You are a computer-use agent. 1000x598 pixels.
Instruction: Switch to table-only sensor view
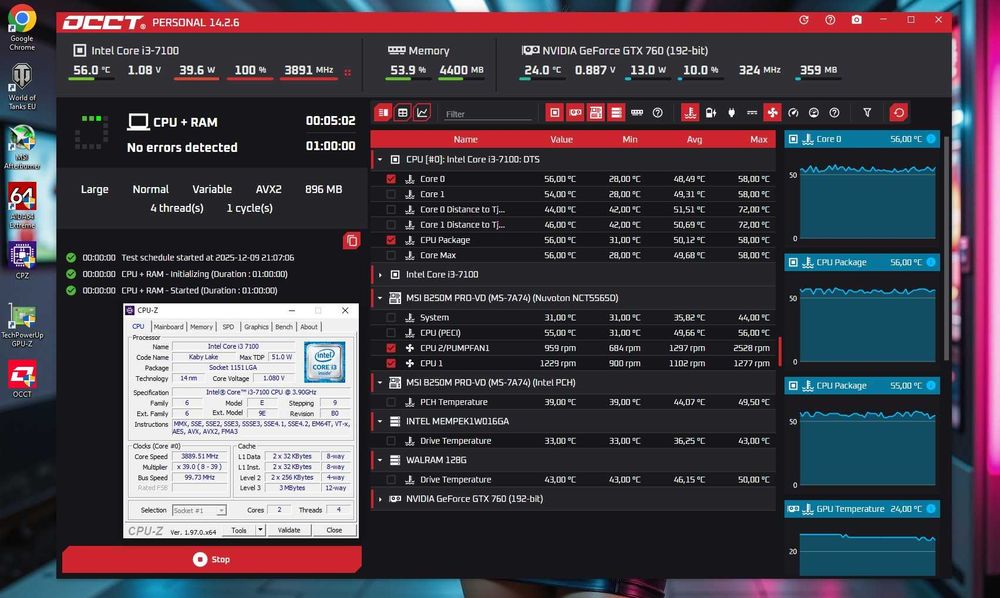pos(402,113)
